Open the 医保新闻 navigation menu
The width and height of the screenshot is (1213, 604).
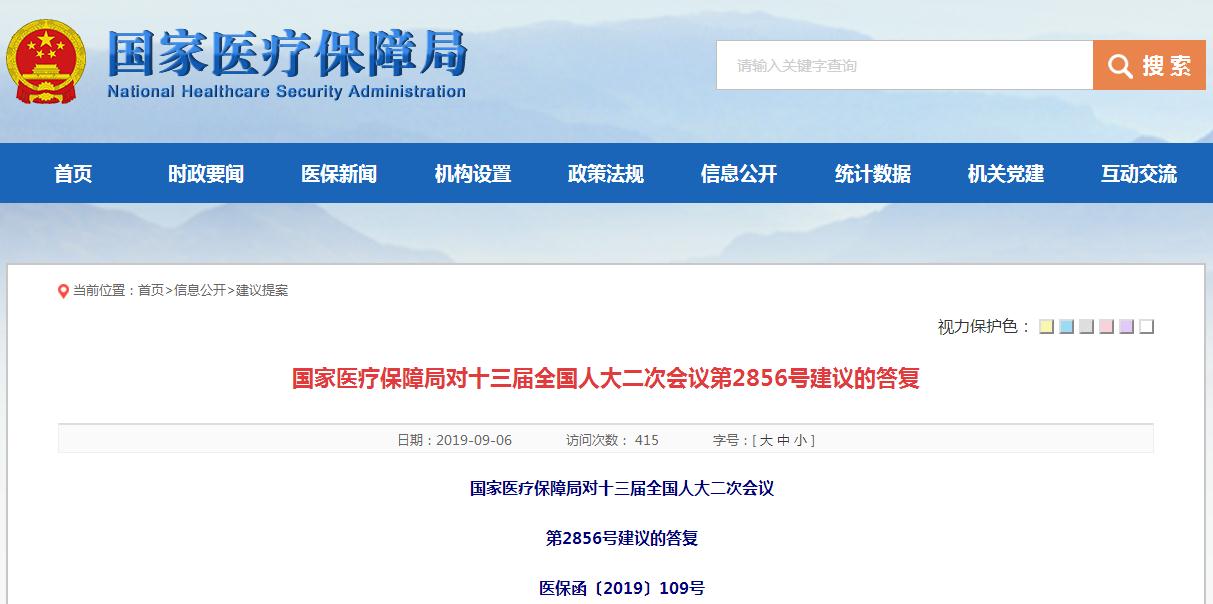(x=340, y=172)
